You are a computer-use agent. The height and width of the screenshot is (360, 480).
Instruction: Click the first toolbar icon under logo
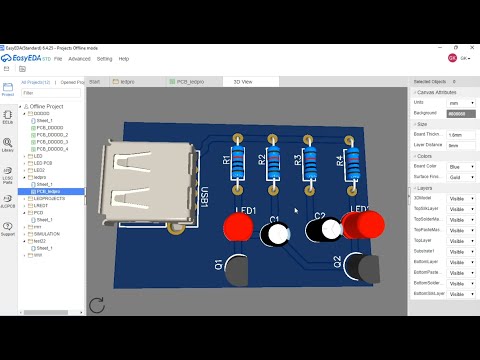tap(6, 69)
